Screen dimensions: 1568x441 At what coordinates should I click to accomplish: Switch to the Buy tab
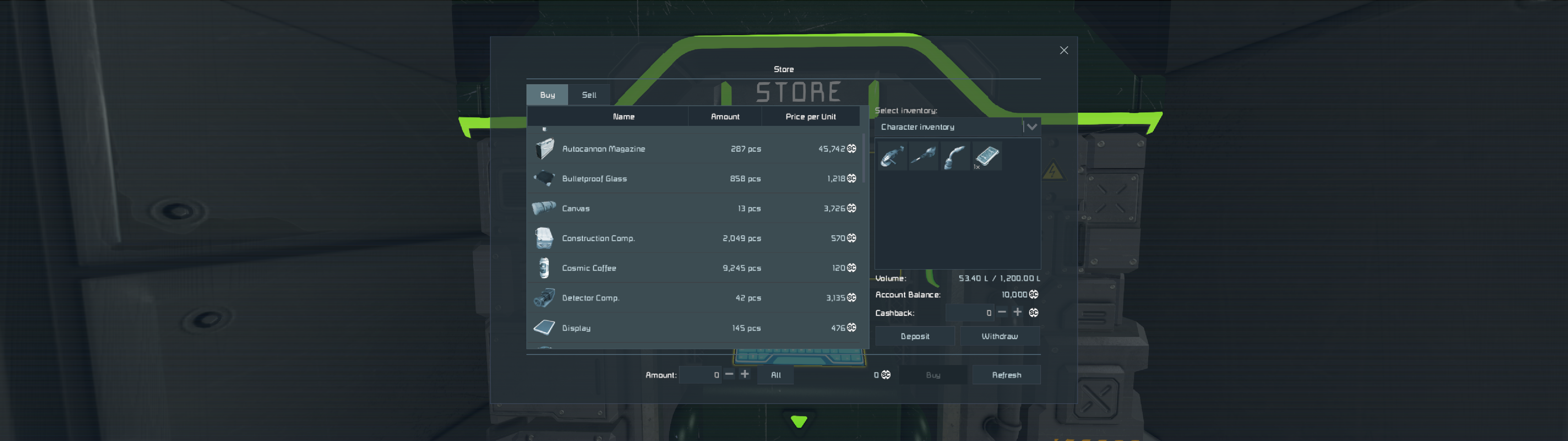pyautogui.click(x=547, y=95)
